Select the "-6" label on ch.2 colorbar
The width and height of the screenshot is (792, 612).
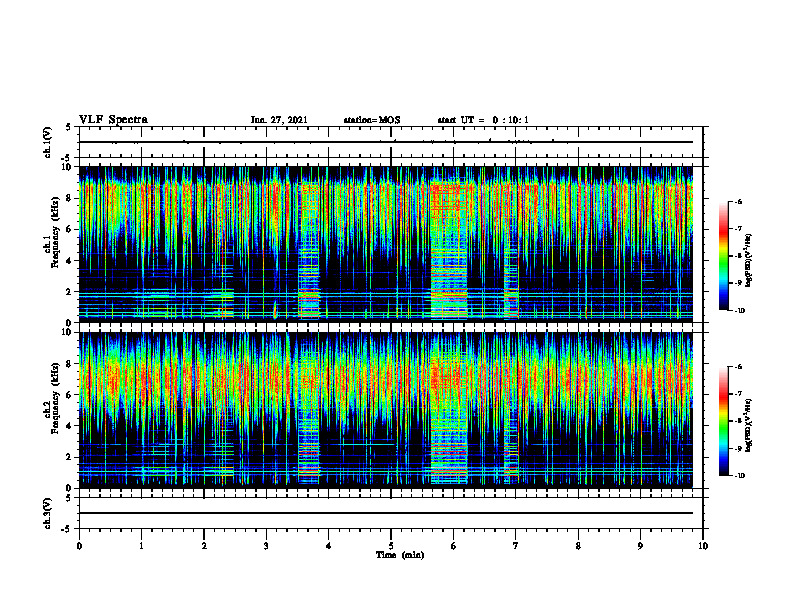click(x=738, y=367)
